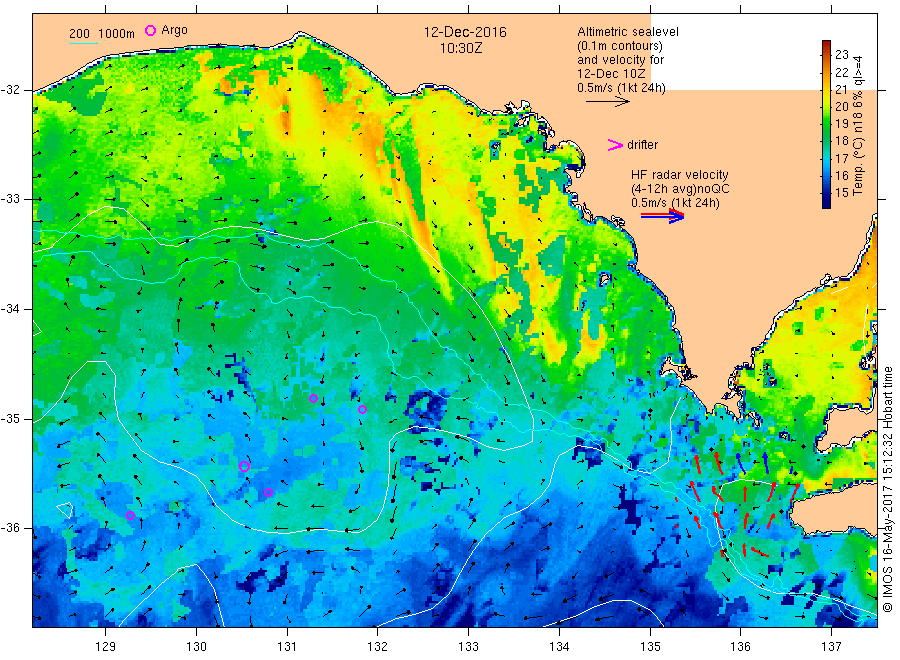
Task: Click the "-36" latitude axis label
Action: pyautogui.click(x=10, y=528)
